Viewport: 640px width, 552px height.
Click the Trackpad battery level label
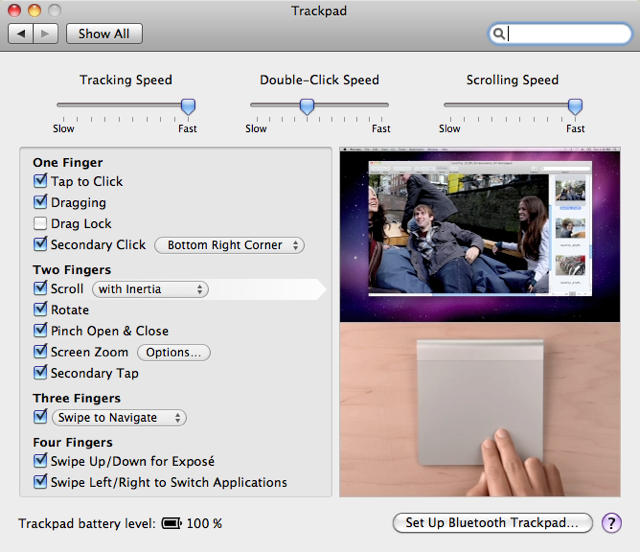[x=87, y=523]
